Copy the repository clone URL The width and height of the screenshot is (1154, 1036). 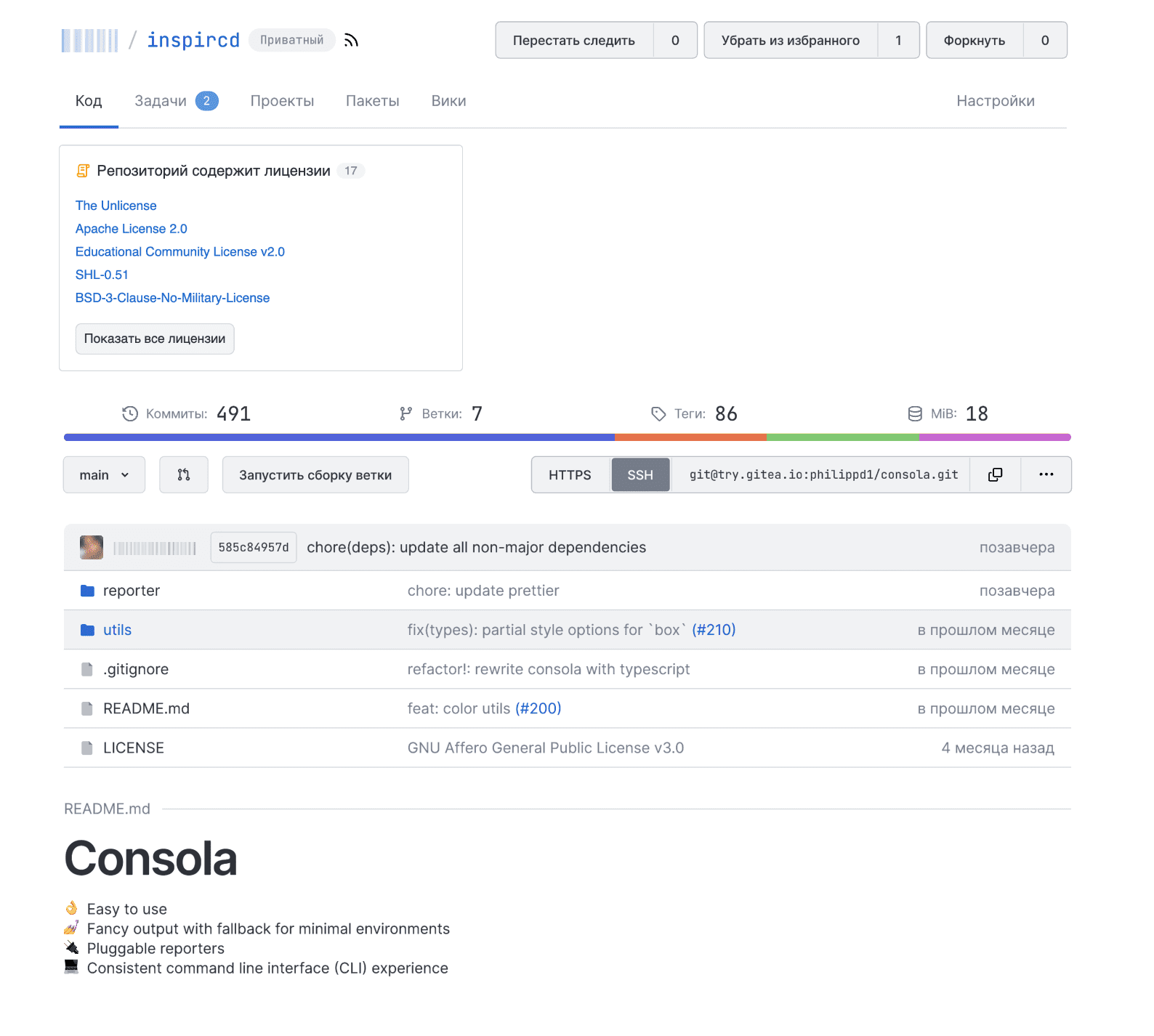[x=995, y=474]
